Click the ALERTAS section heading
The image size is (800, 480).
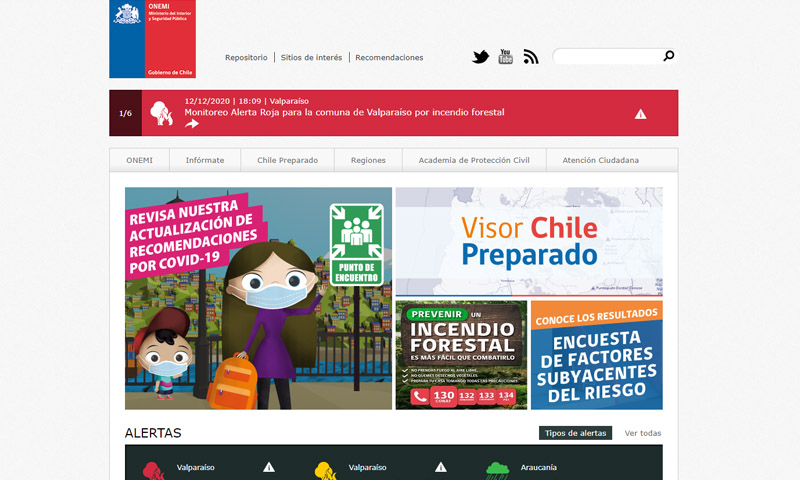pyautogui.click(x=153, y=433)
